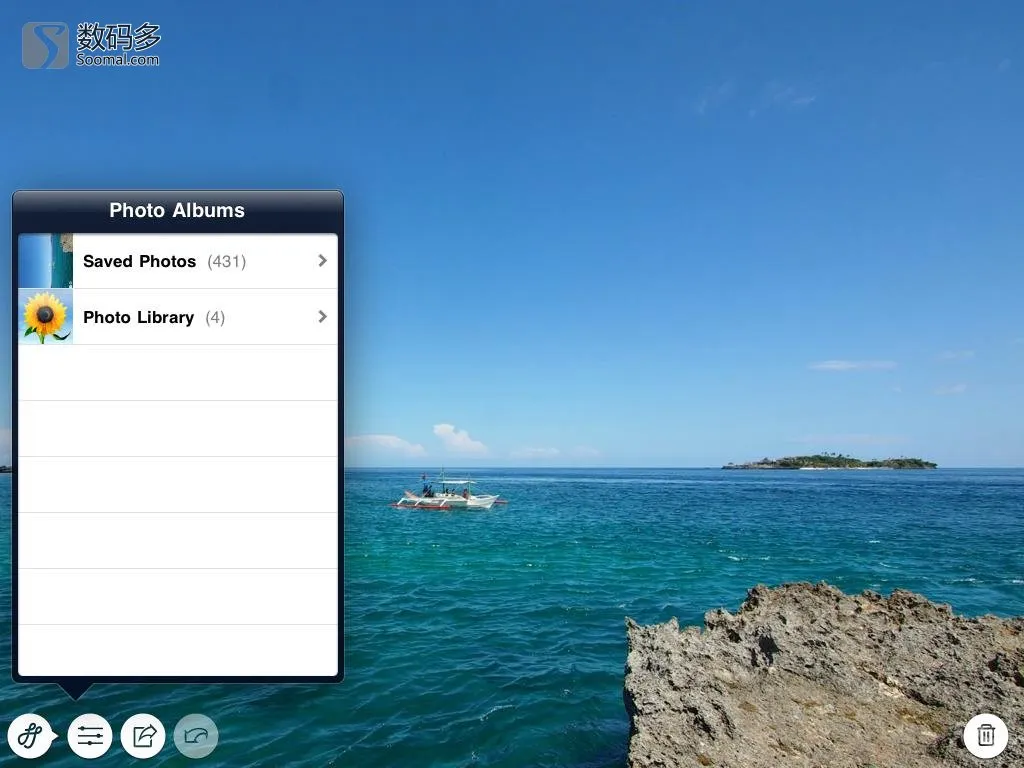Screen dimensions: 1024x768
Task: Tap the script logo icon in bottom toolbar
Action: [x=30, y=736]
